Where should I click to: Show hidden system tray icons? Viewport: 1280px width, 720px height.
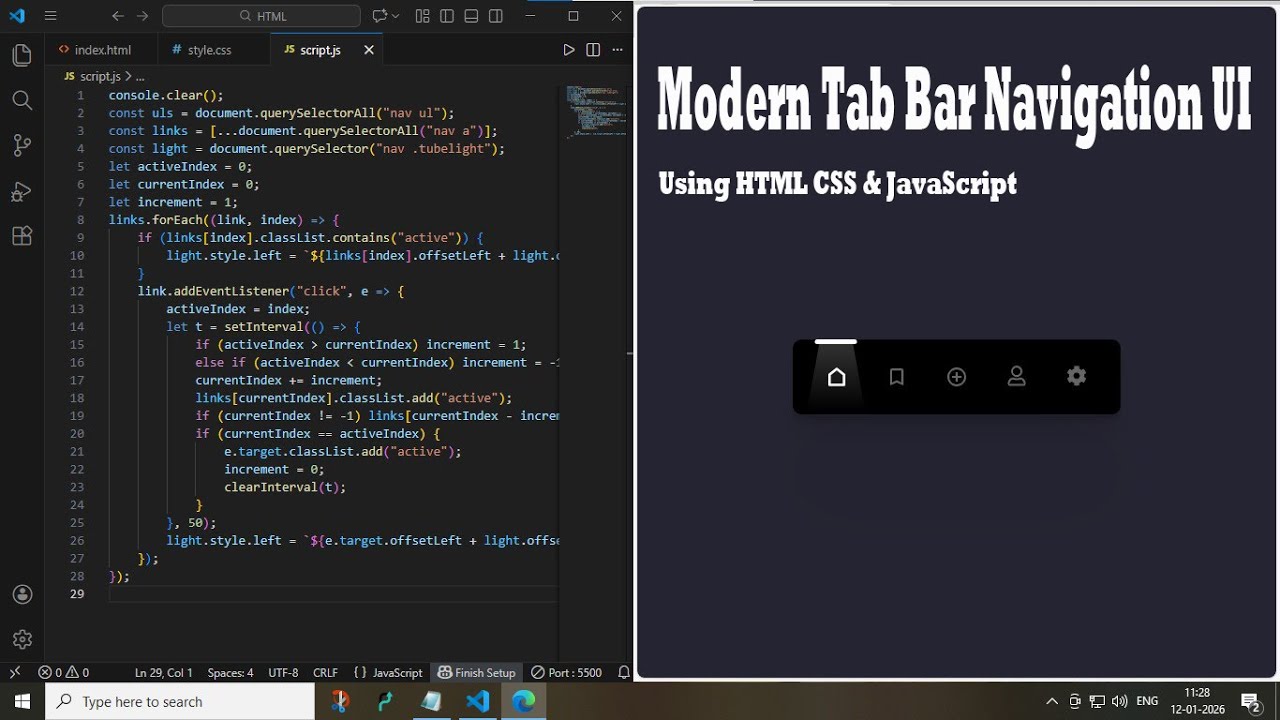[1052, 701]
